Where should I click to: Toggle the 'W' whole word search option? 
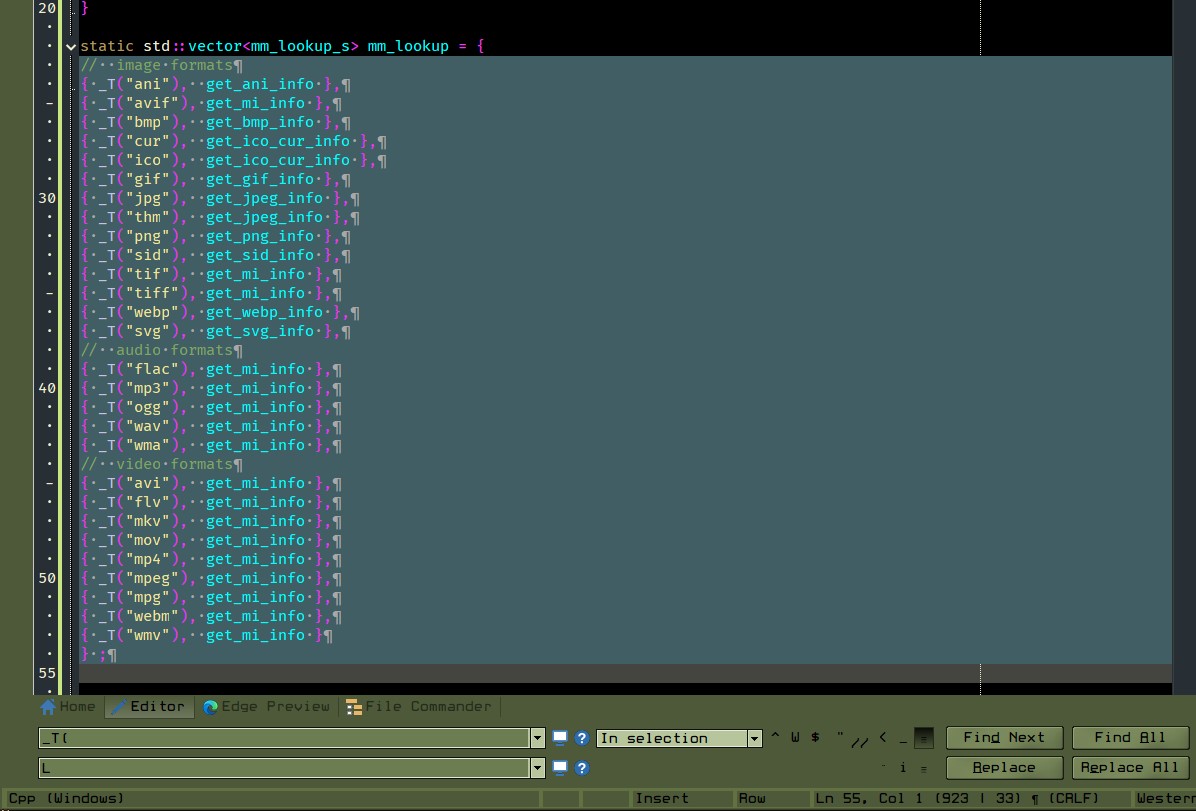click(x=795, y=737)
